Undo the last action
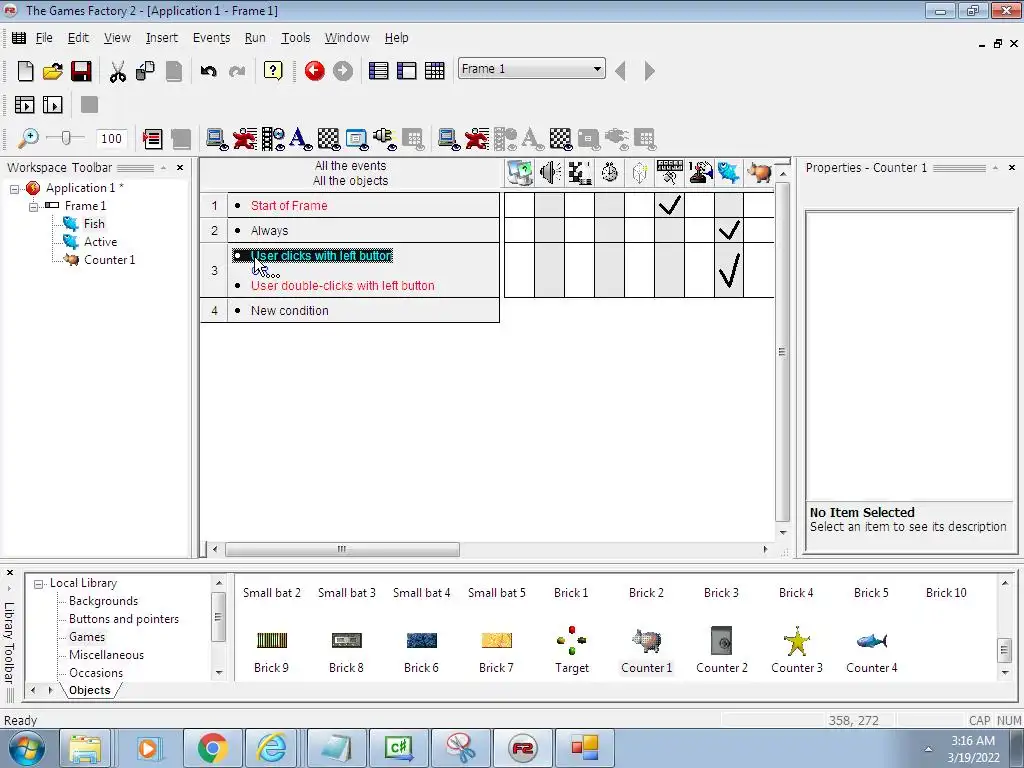This screenshot has width=1024, height=768. [x=208, y=71]
